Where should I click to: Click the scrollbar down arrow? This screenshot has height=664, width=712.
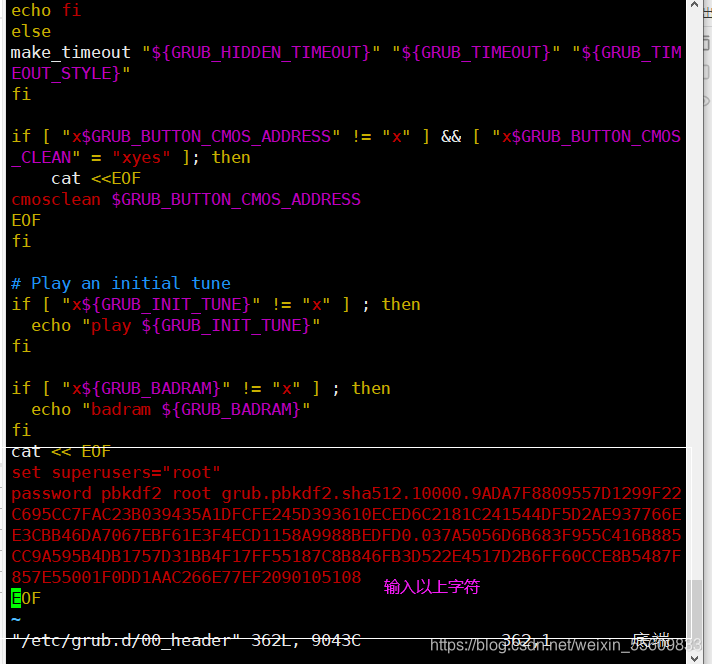coord(694,658)
